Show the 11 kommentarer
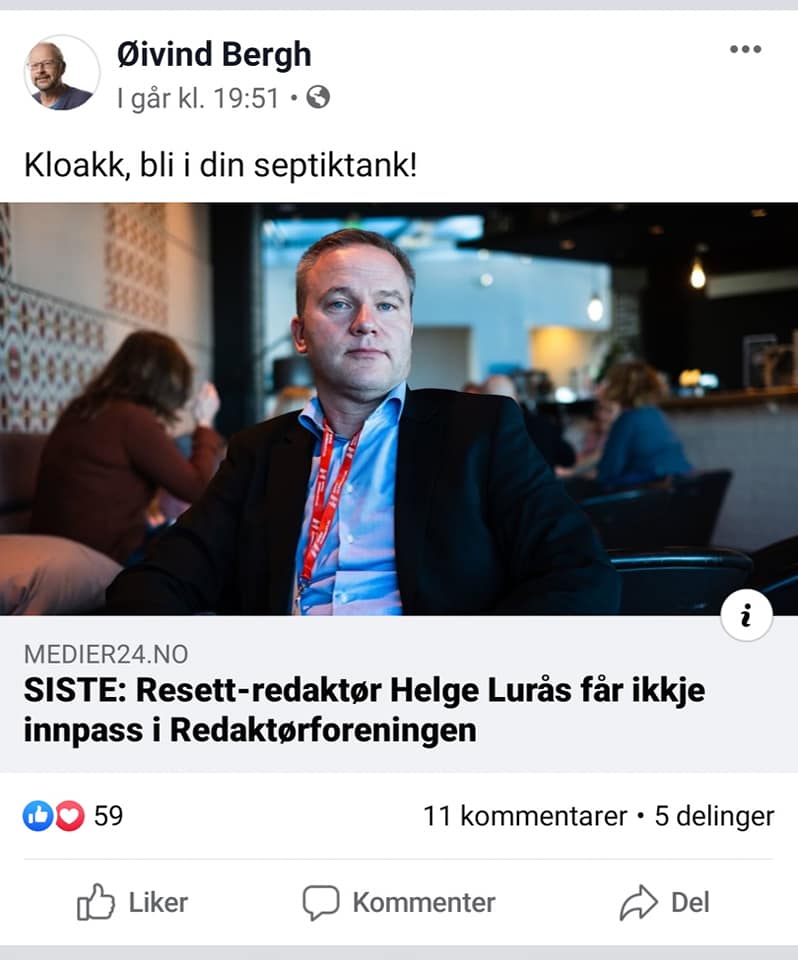 (525, 816)
